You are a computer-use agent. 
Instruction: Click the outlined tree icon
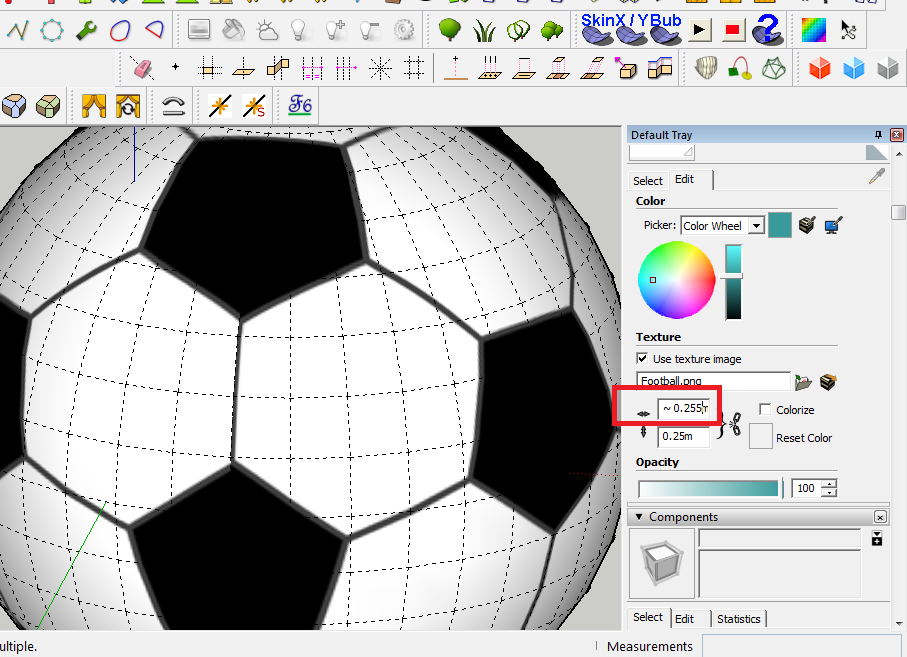[x=518, y=30]
